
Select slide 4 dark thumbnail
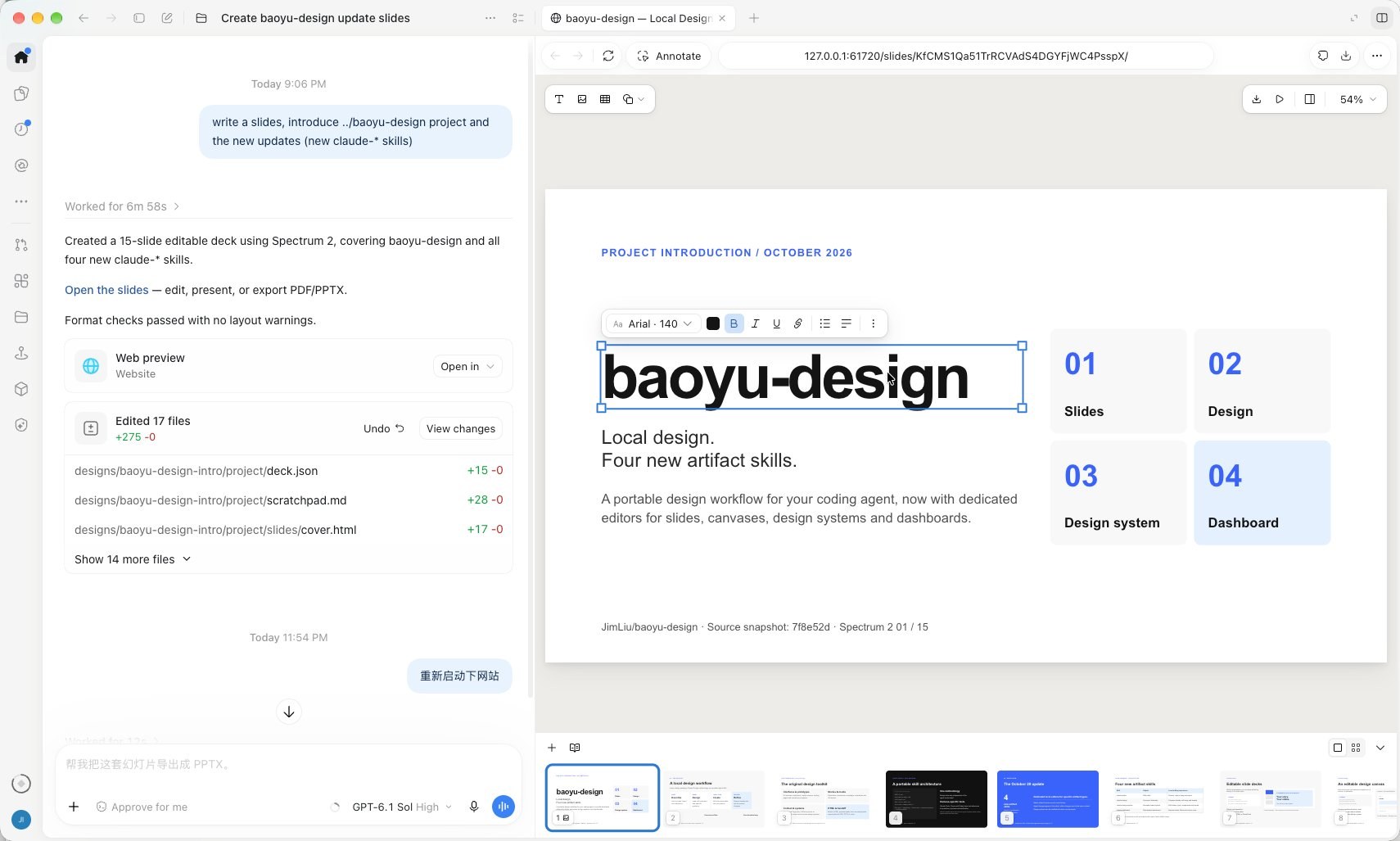click(x=937, y=798)
